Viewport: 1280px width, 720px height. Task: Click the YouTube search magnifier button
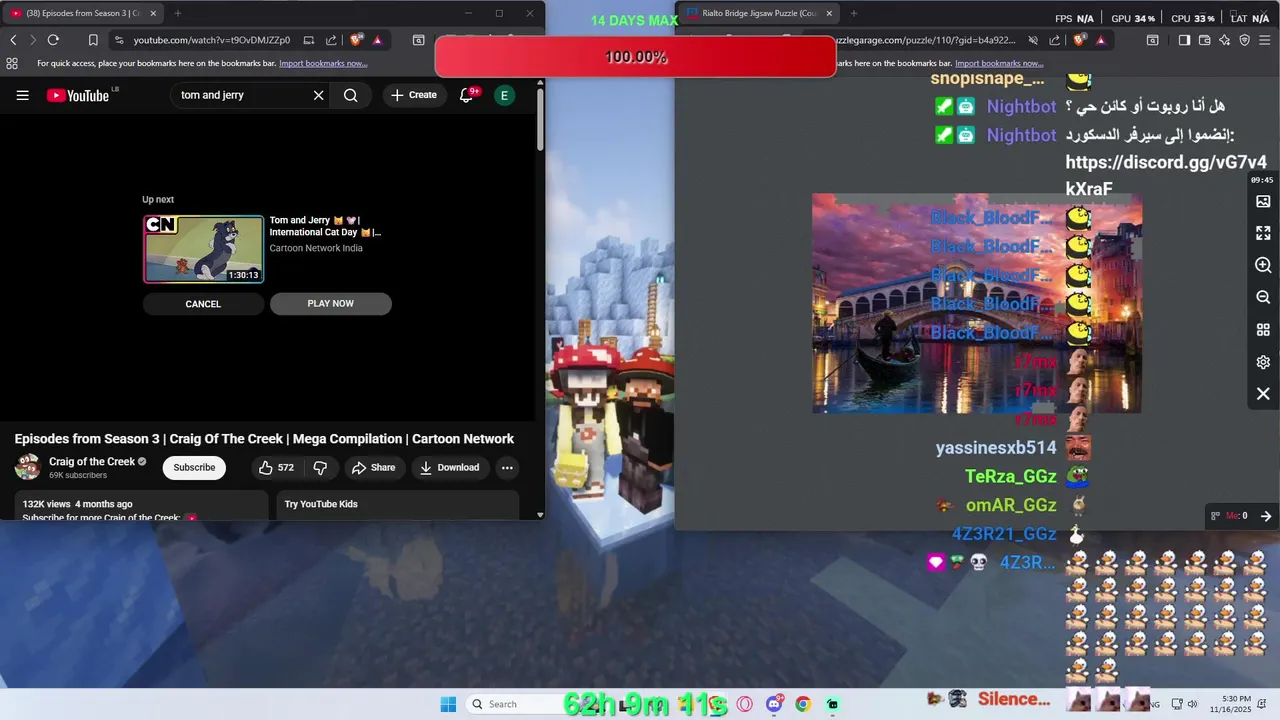pyautogui.click(x=351, y=95)
